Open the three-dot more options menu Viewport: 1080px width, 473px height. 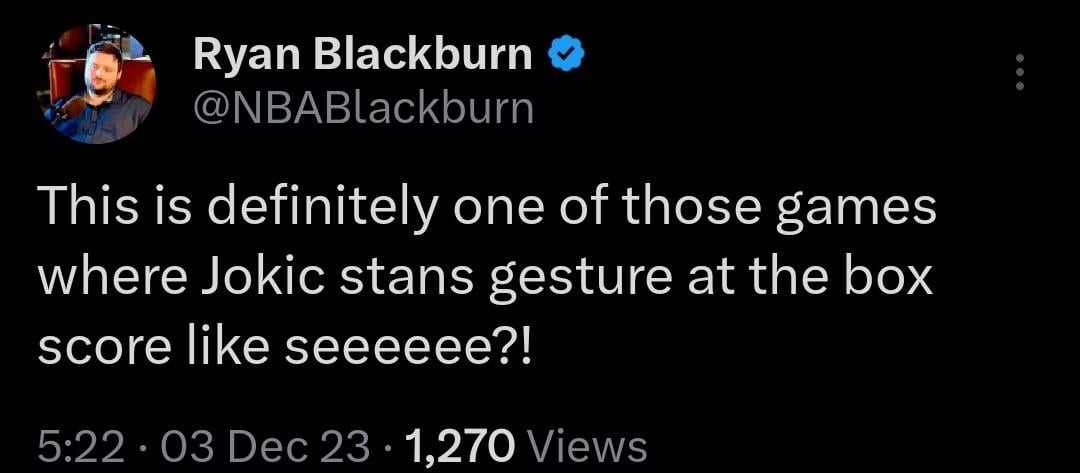point(1019,73)
